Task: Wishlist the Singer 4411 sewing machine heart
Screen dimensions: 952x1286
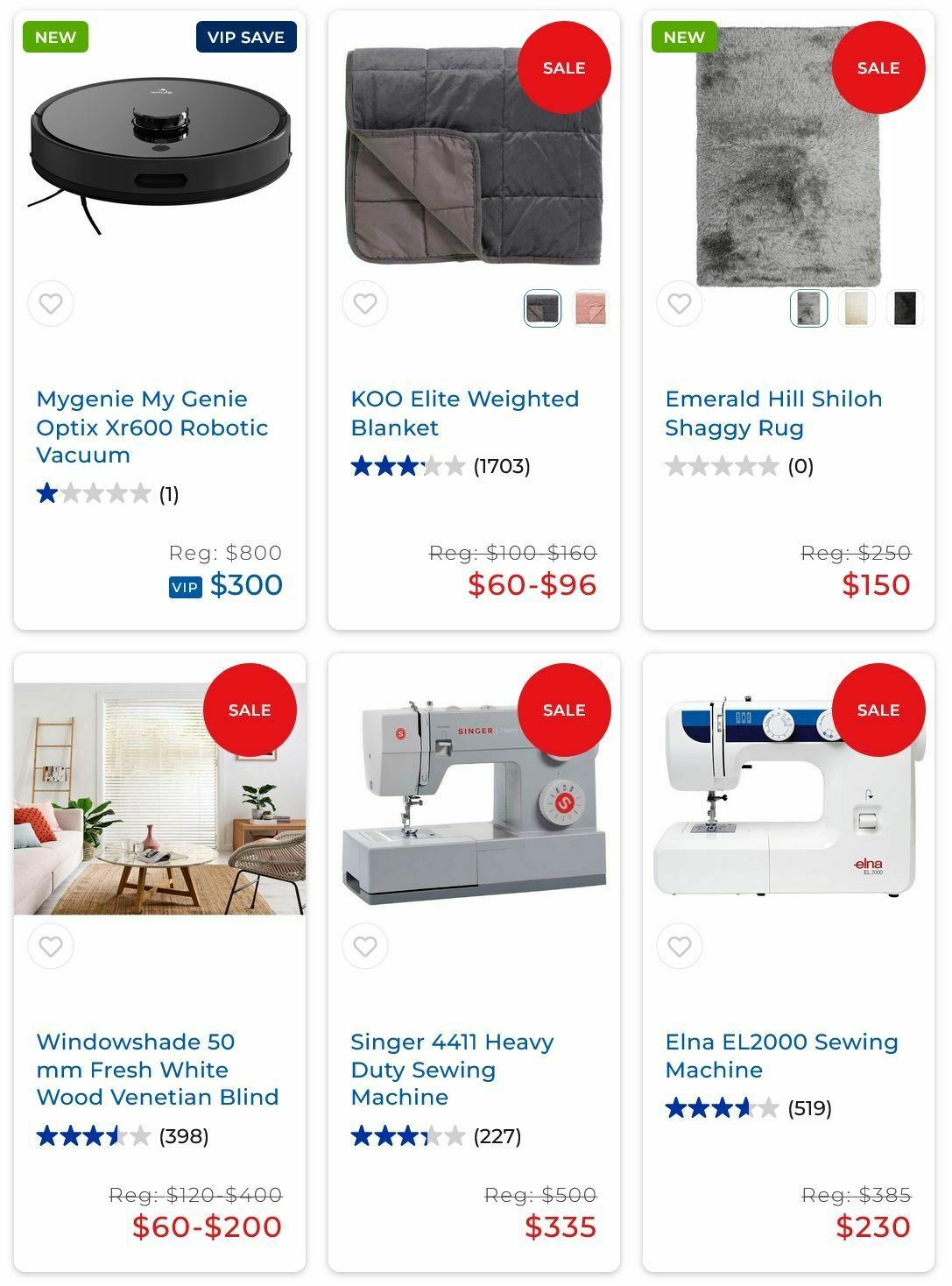Action: point(365,946)
